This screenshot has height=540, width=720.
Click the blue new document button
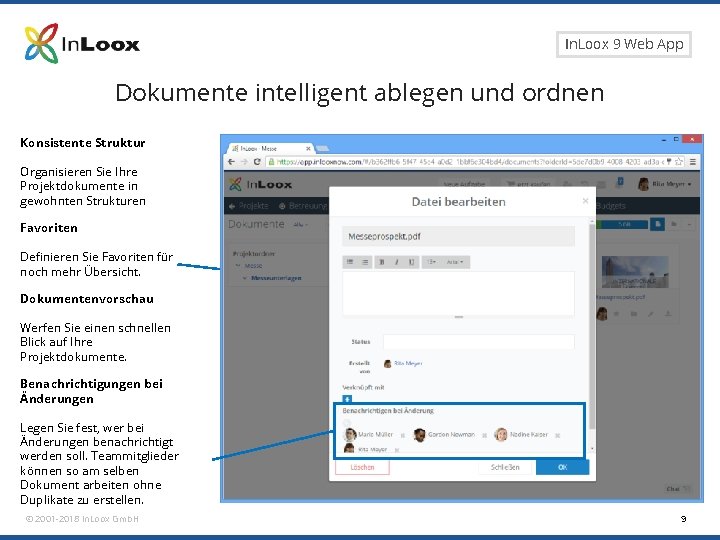(x=658, y=224)
